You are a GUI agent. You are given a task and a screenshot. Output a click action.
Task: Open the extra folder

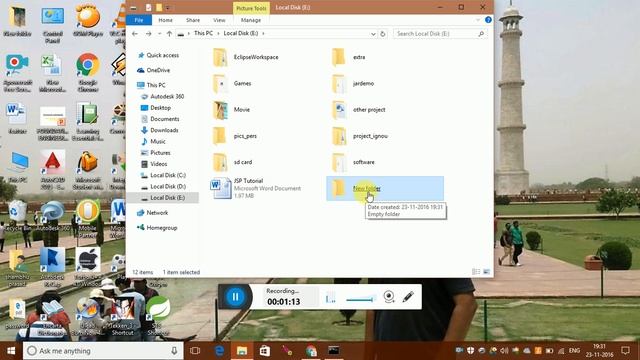(x=348, y=57)
